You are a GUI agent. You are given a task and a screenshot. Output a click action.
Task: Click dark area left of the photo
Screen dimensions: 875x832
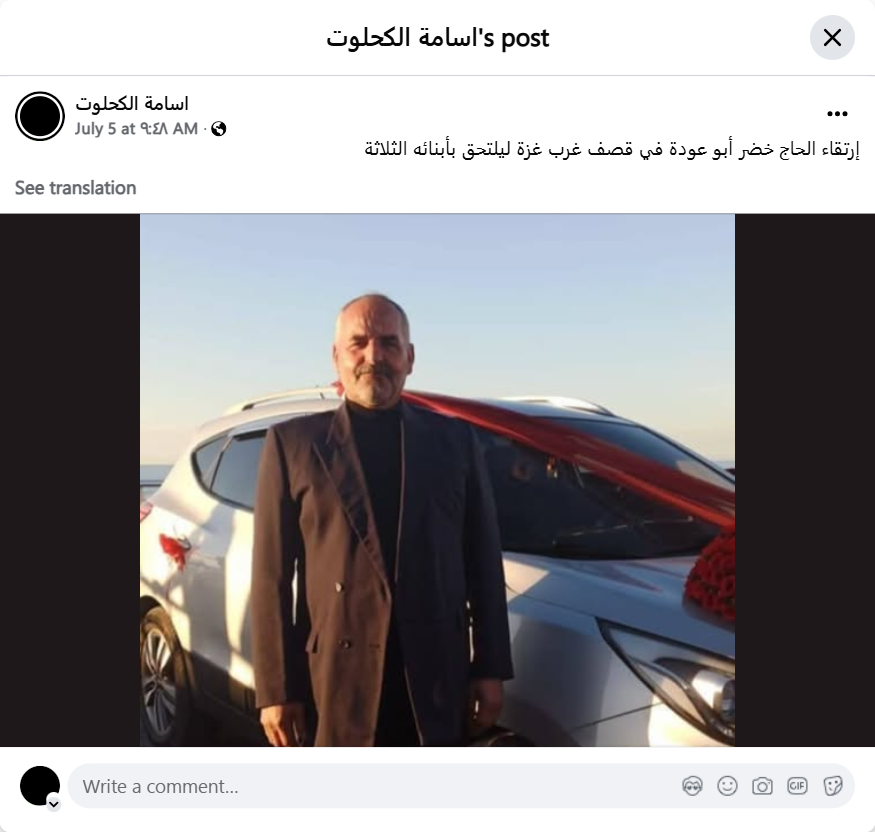coord(70,480)
